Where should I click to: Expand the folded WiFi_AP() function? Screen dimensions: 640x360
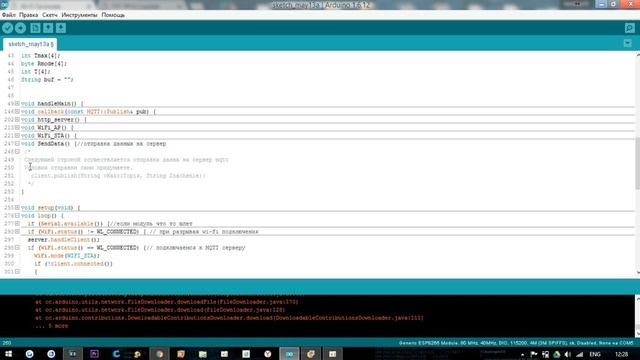(x=18, y=127)
